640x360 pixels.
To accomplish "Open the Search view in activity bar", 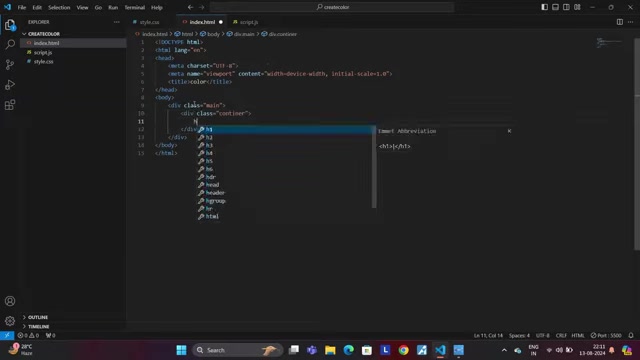I will click(x=10, y=44).
